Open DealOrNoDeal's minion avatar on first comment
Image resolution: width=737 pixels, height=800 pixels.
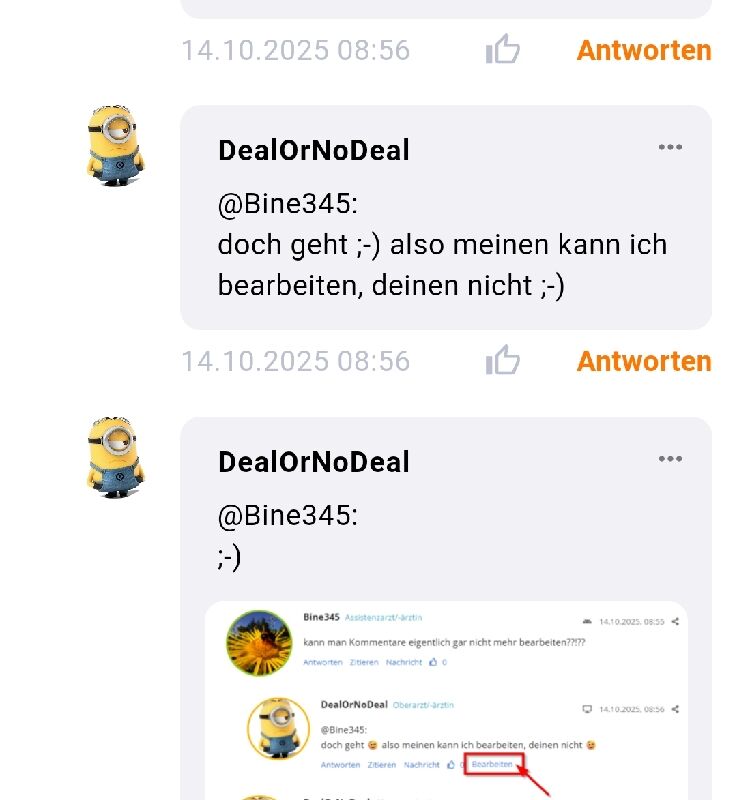coord(115,145)
